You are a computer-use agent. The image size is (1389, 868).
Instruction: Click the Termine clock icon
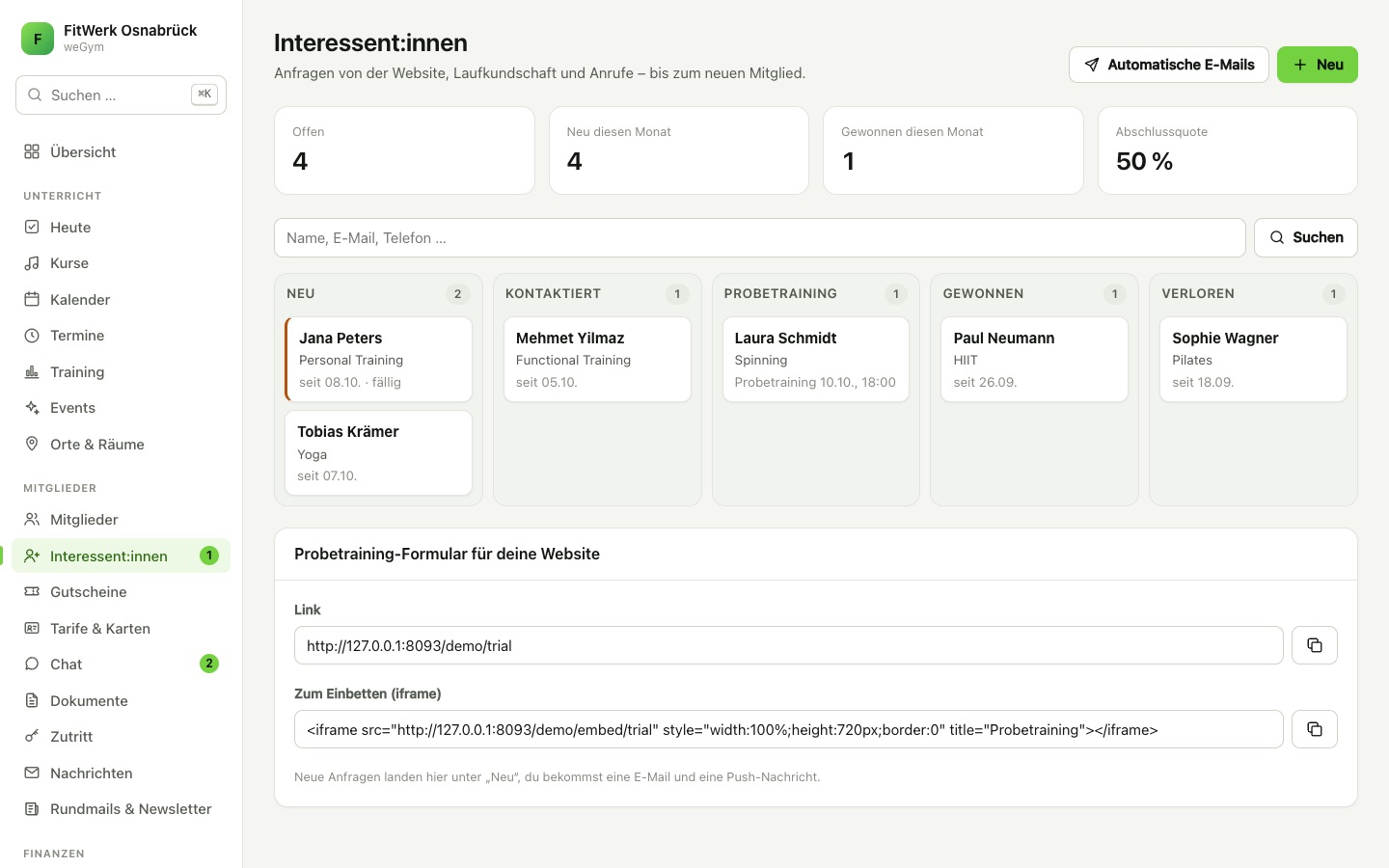click(x=32, y=336)
